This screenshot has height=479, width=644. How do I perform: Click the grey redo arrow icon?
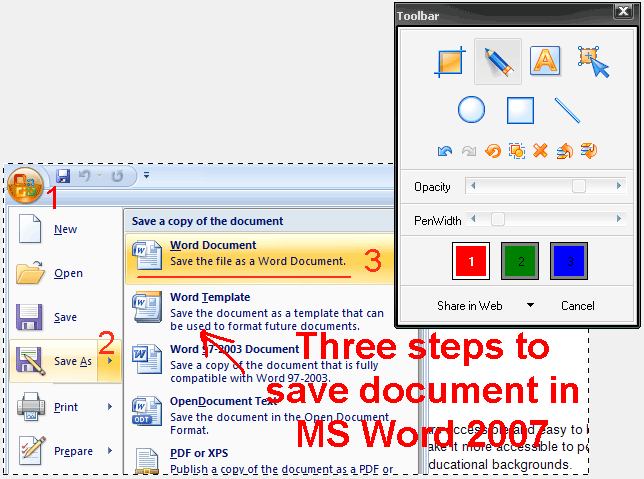click(x=469, y=151)
